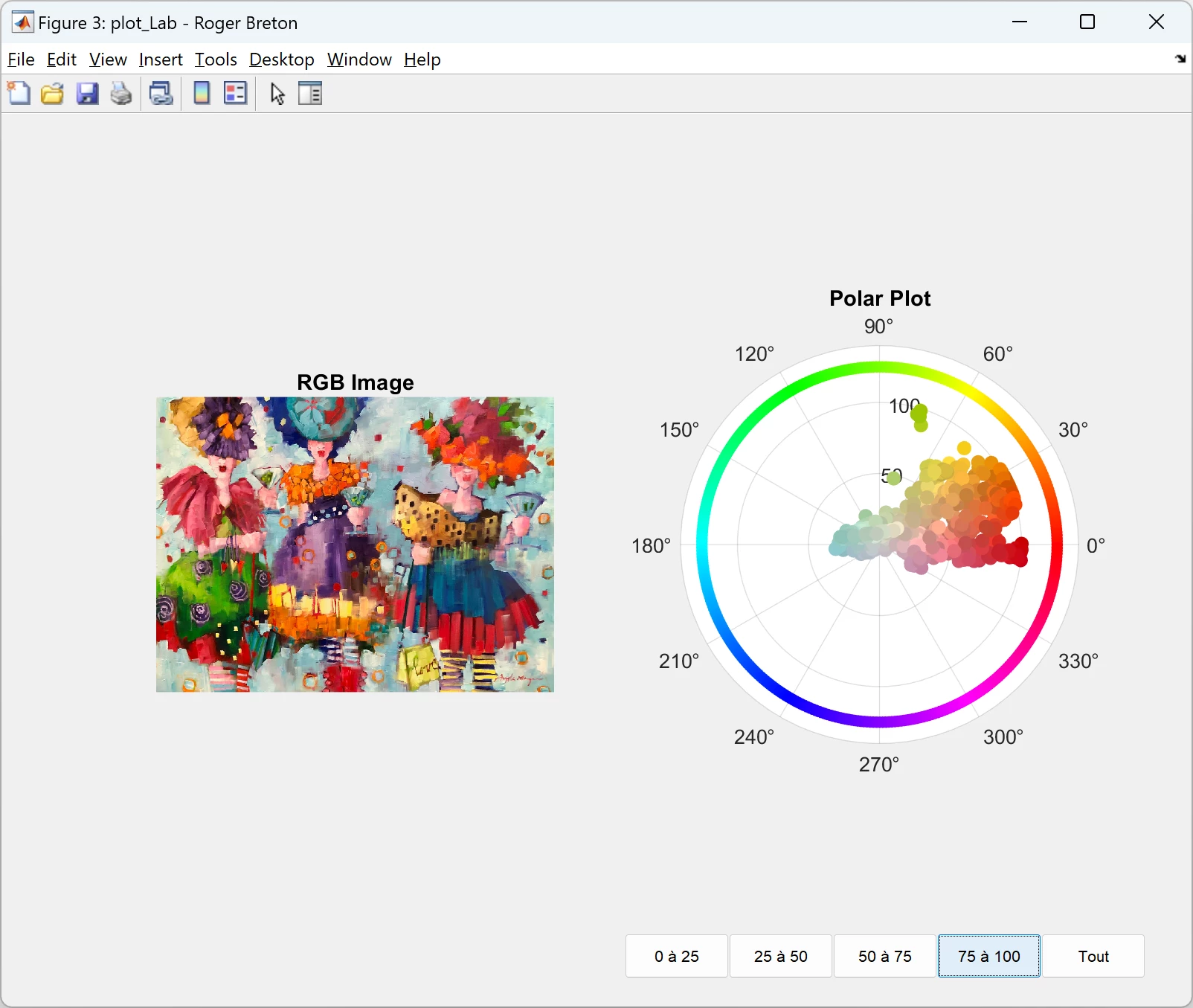Click the 'Polar Plot' title text
Screen dimensions: 1193x1008
point(880,298)
